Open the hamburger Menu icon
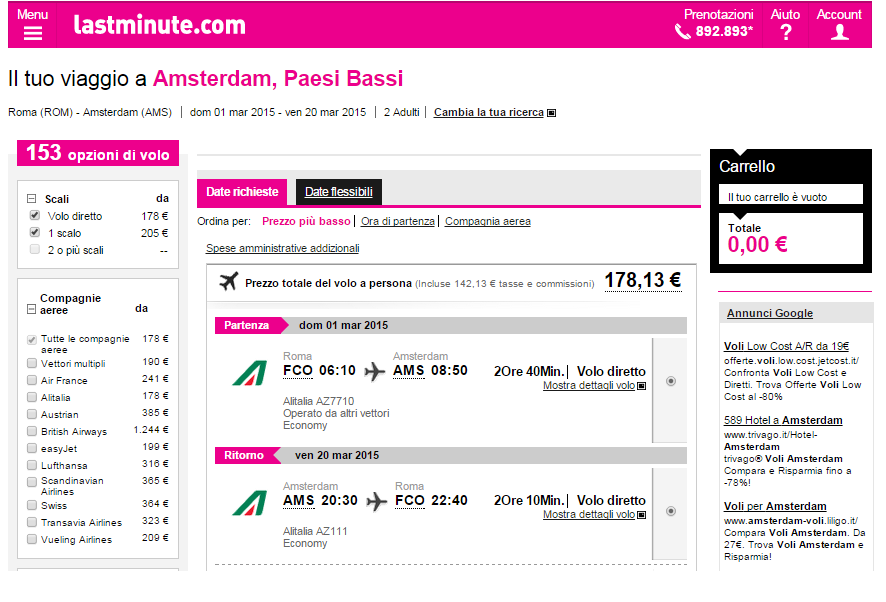The height and width of the screenshot is (602, 886). (33, 33)
